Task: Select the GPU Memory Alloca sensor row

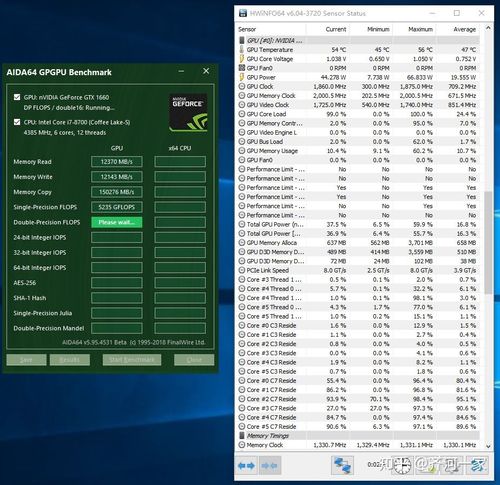Action: tap(359, 243)
